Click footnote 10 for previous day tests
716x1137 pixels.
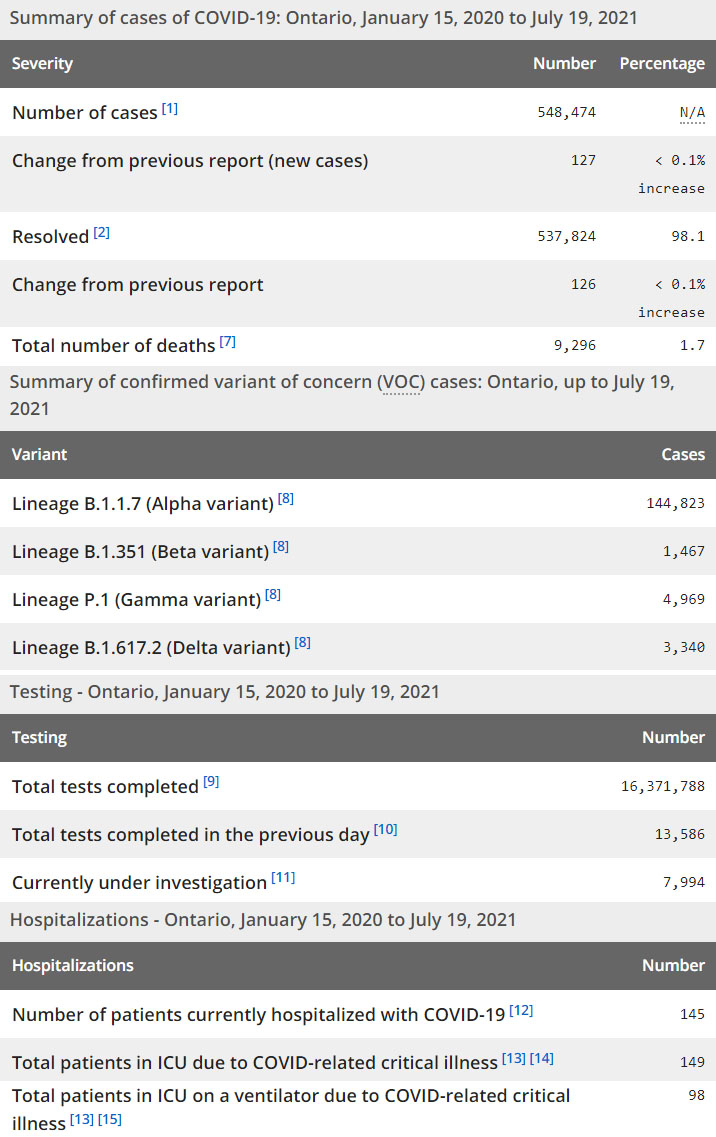385,830
